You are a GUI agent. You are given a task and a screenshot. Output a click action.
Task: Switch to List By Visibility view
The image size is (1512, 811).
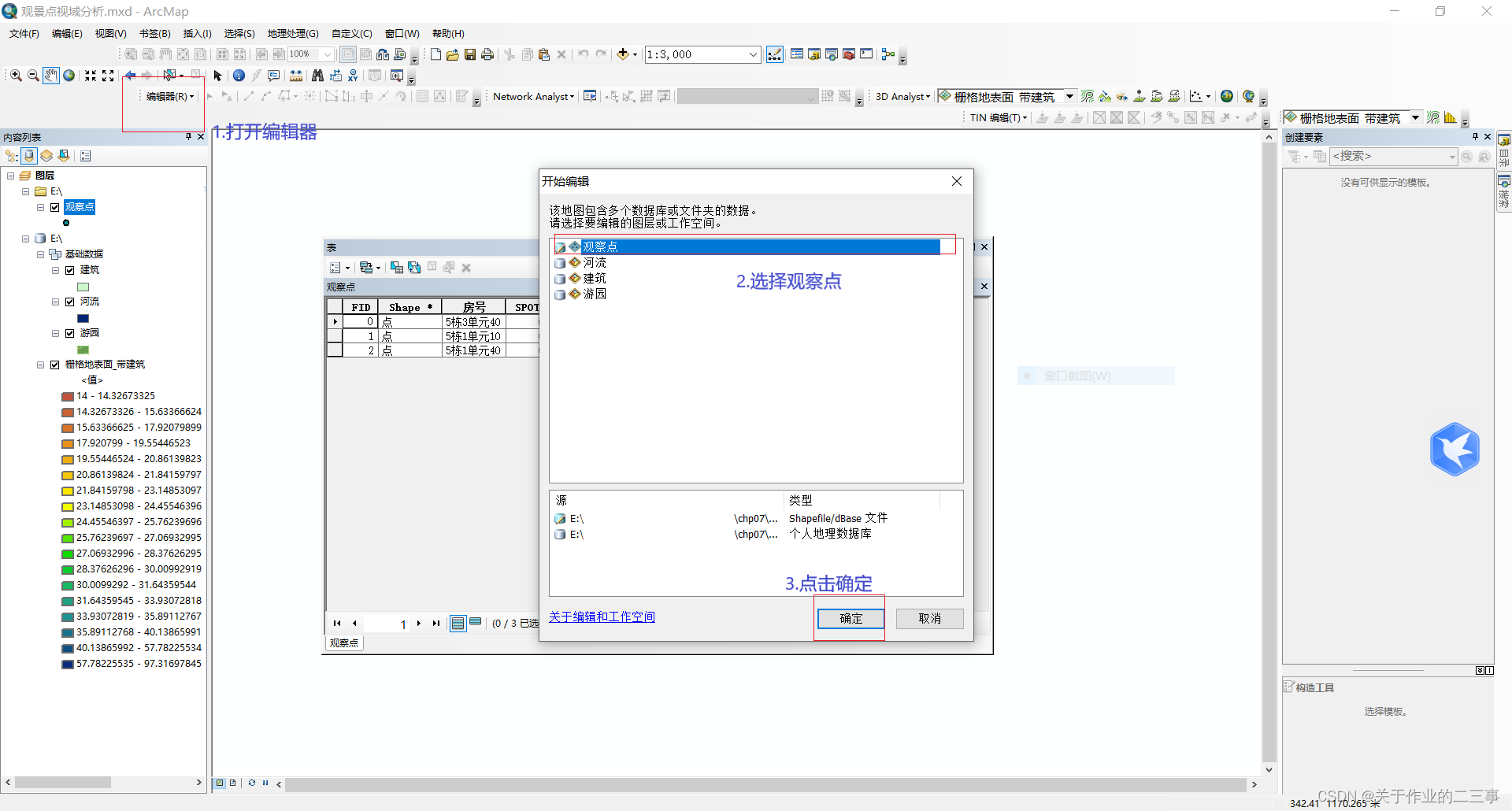point(46,156)
